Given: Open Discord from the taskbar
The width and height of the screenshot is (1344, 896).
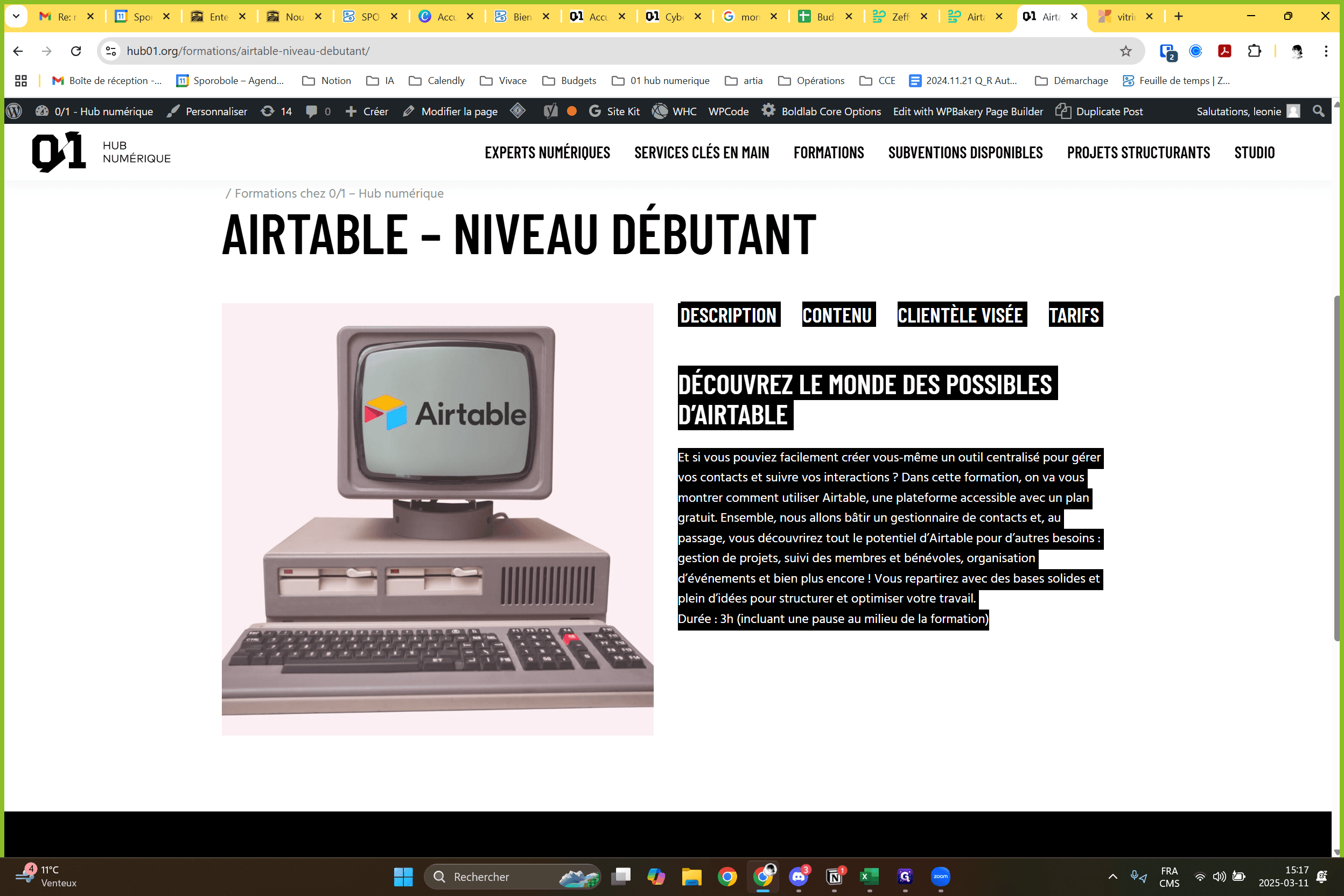Looking at the screenshot, I should pyautogui.click(x=799, y=876).
